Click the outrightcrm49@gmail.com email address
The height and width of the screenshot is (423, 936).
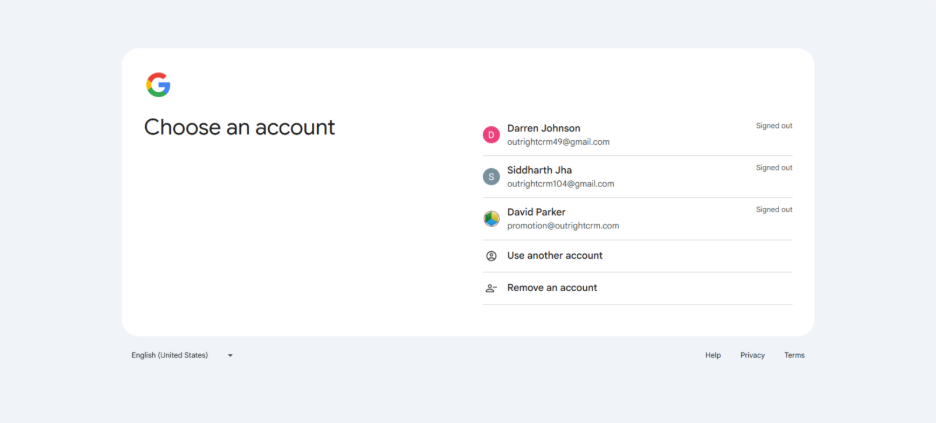(558, 142)
